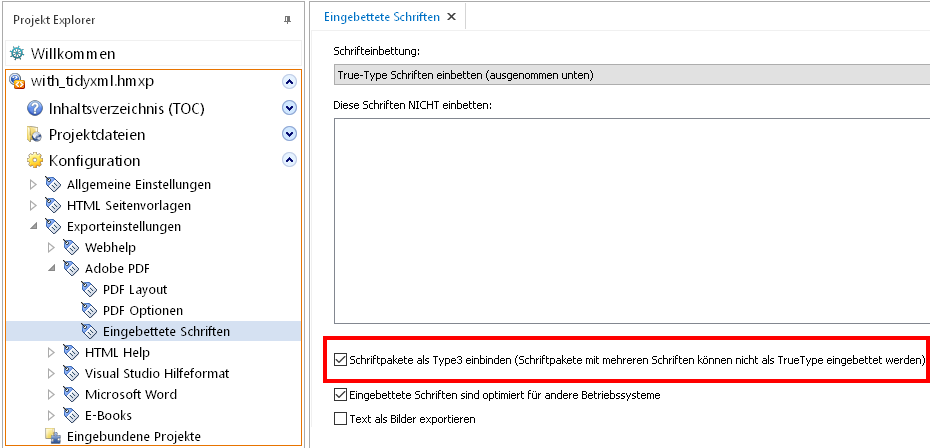Click the pin icon in Projekt Explorer header
The height and width of the screenshot is (448, 930).
tap(289, 19)
